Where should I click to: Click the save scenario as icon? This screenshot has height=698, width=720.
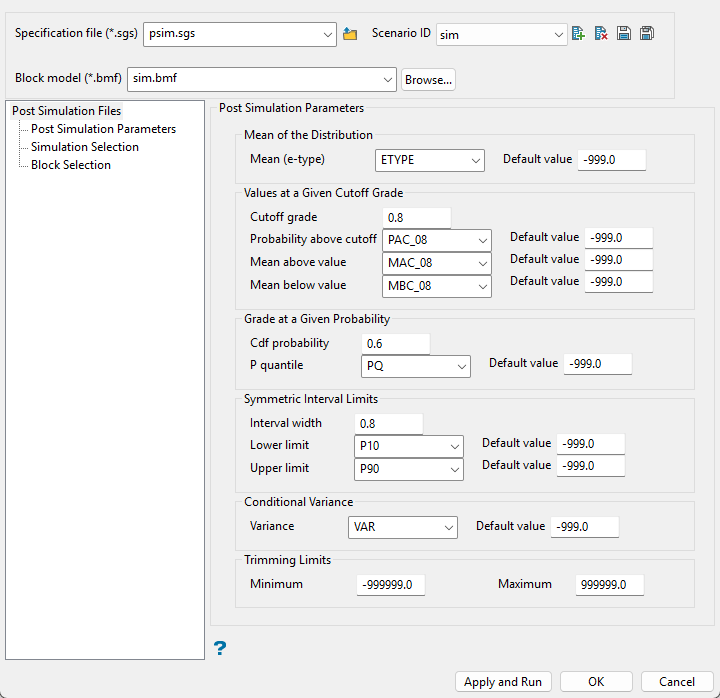[x=647, y=34]
